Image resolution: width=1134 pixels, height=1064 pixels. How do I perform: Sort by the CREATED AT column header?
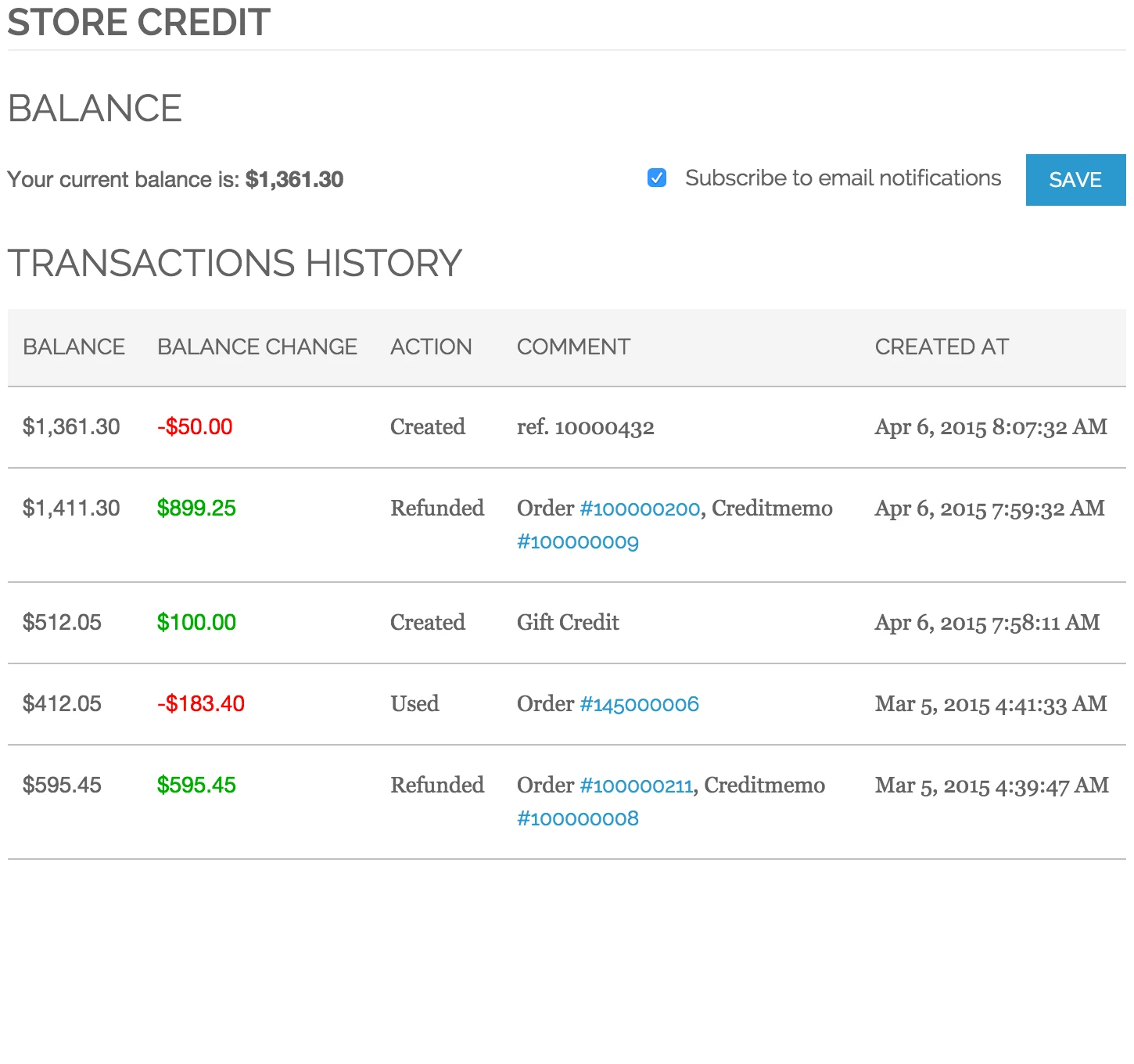pyautogui.click(x=942, y=347)
